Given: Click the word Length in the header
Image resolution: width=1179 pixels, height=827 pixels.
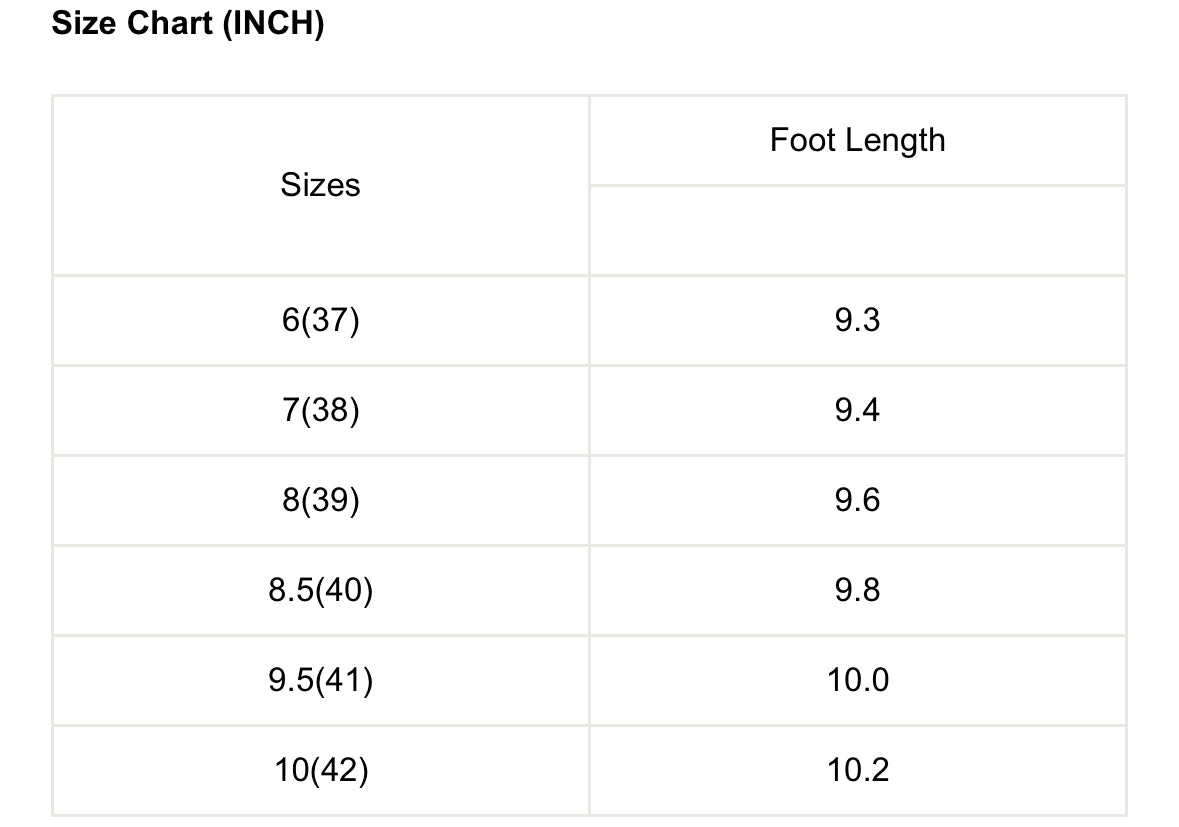Looking at the screenshot, I should [x=896, y=141].
